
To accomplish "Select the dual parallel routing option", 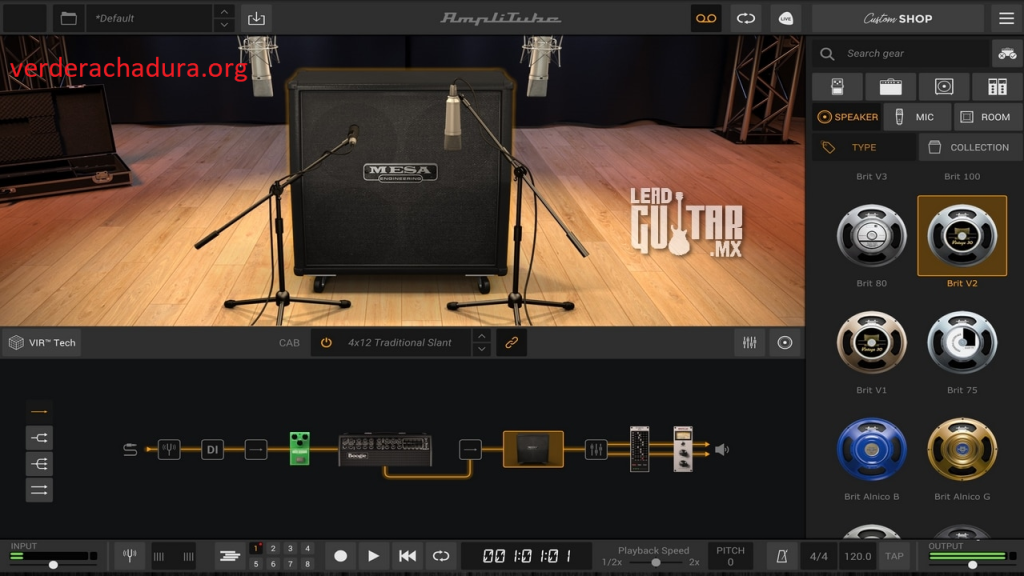I will coord(39,490).
